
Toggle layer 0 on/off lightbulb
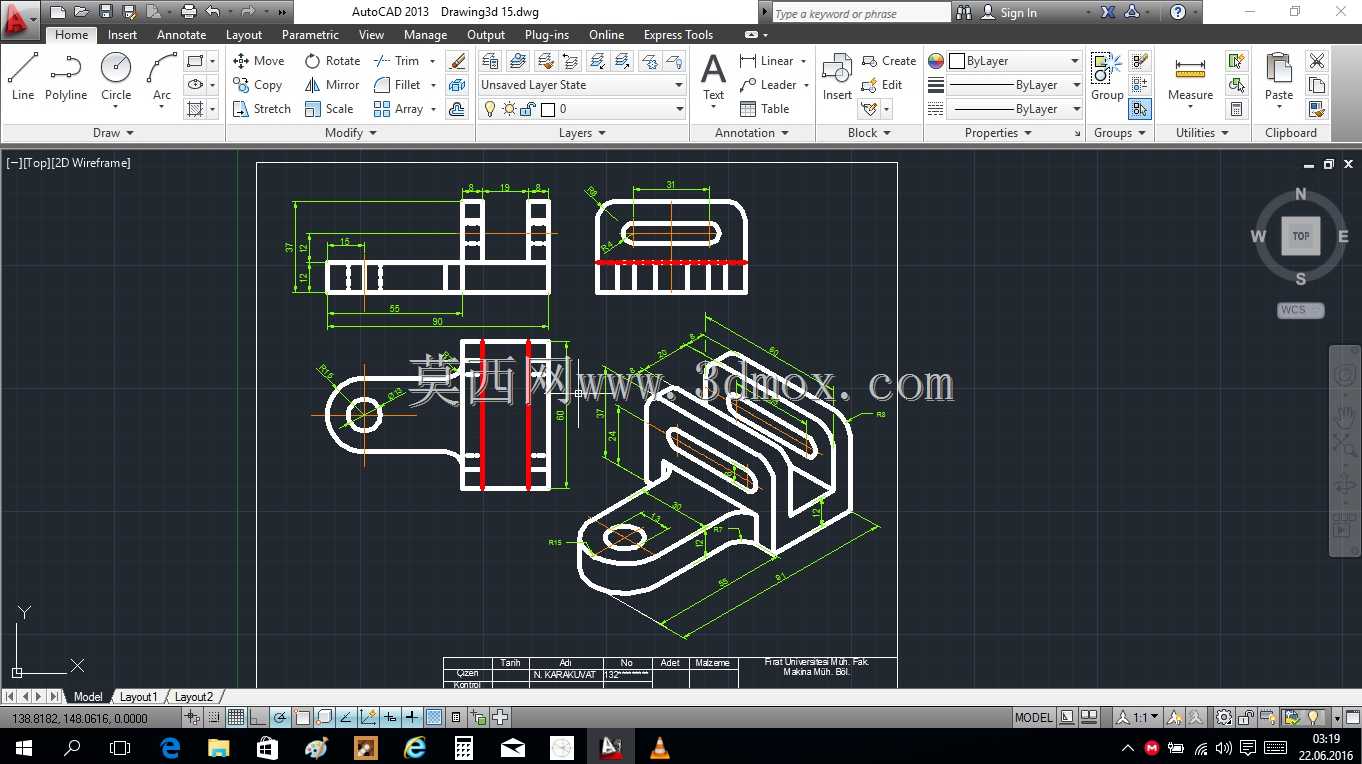(x=489, y=109)
